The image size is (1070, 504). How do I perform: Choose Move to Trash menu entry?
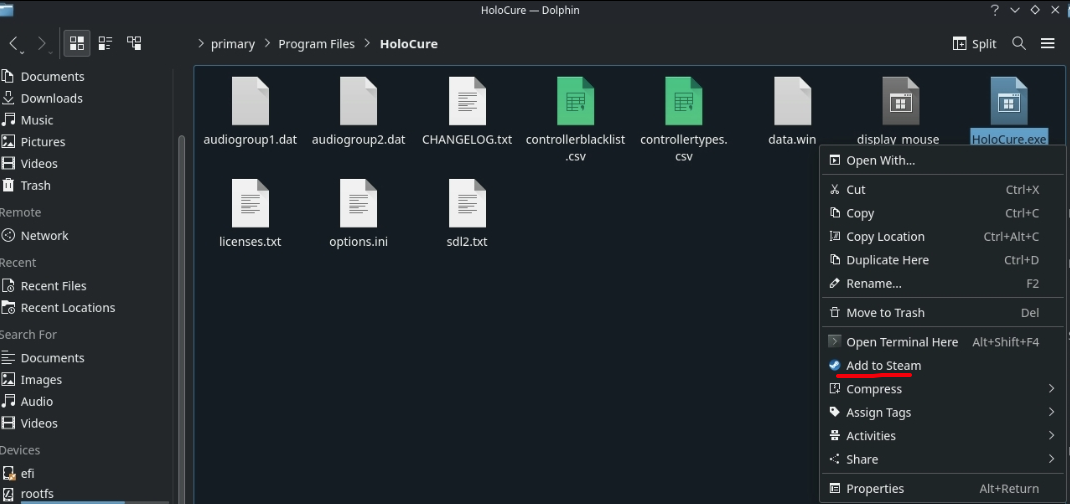coord(885,313)
